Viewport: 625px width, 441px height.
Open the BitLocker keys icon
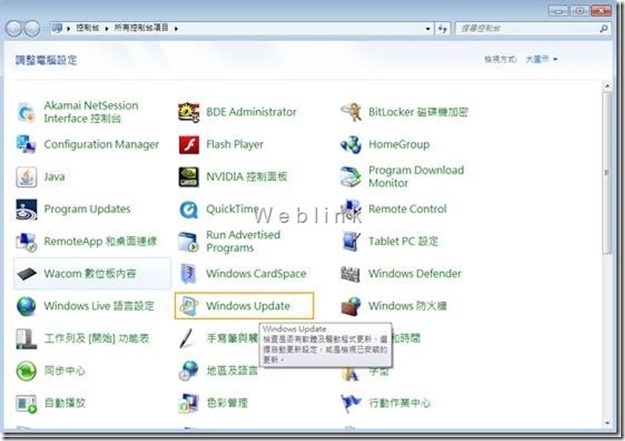point(351,112)
